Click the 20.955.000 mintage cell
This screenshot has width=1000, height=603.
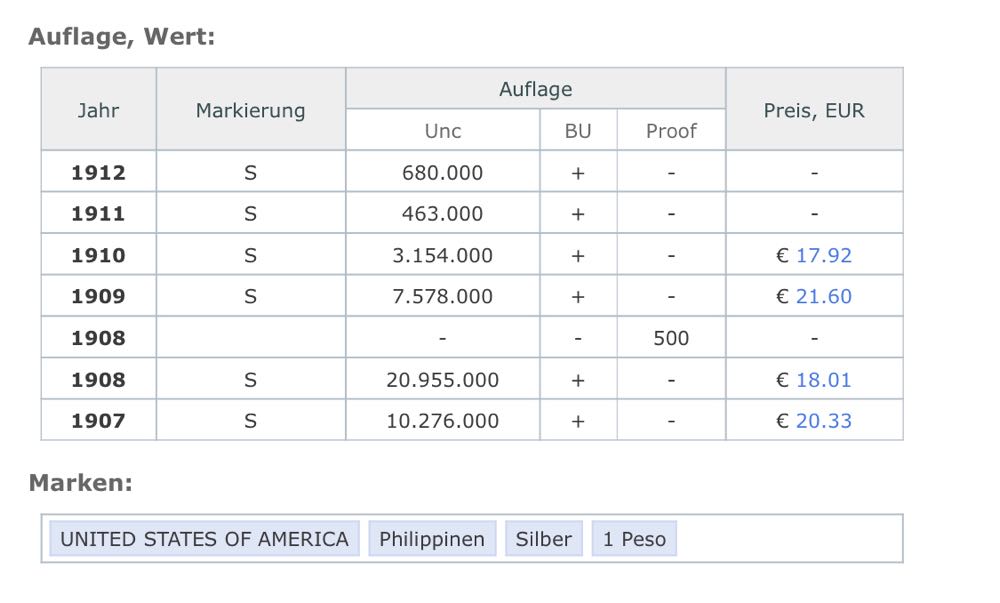click(x=443, y=380)
